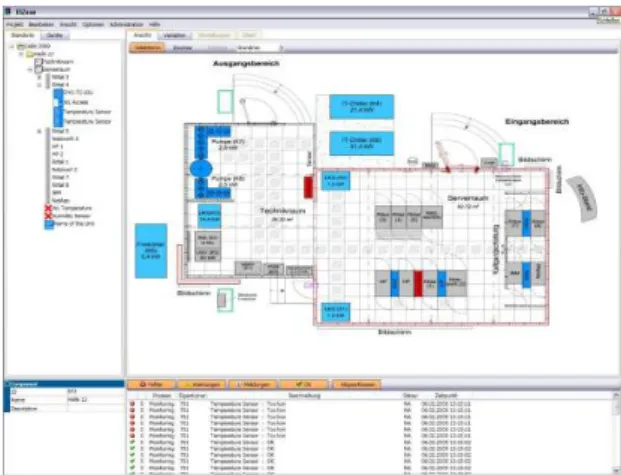Screen dimensions: 621x475
Task: Collapse the Halle 12 folder node
Action: click(x=21, y=54)
